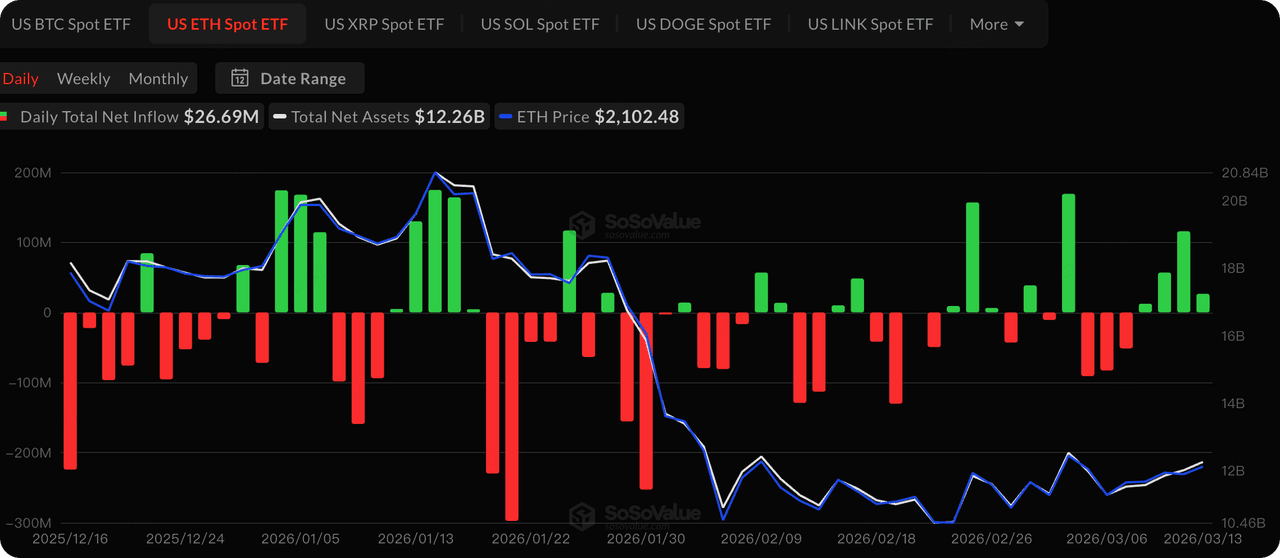Open US LINK Spot ETF tab

(870, 24)
